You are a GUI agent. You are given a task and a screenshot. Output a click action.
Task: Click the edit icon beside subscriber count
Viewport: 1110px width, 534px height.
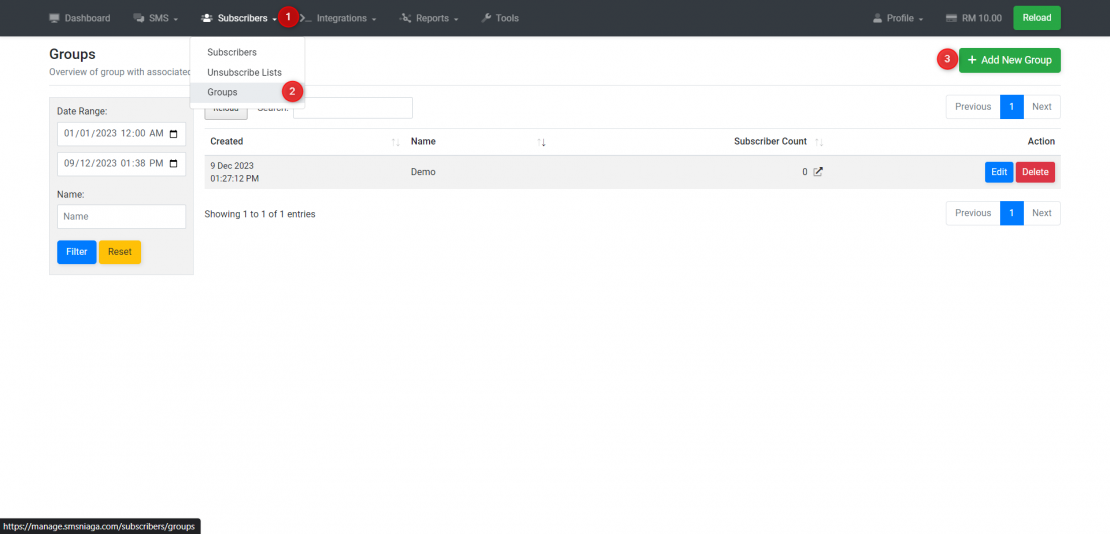(x=818, y=172)
